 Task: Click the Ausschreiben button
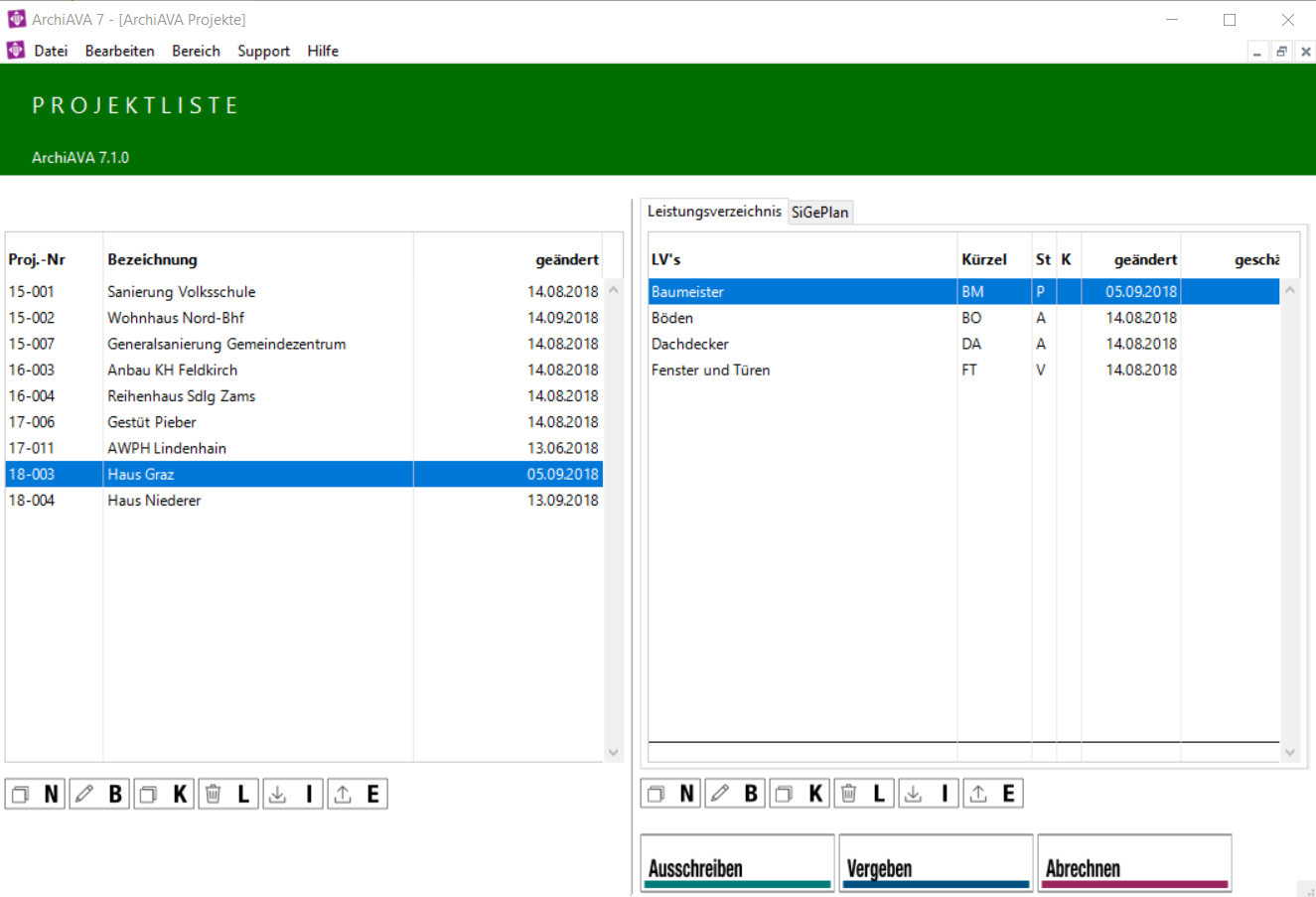(x=737, y=863)
